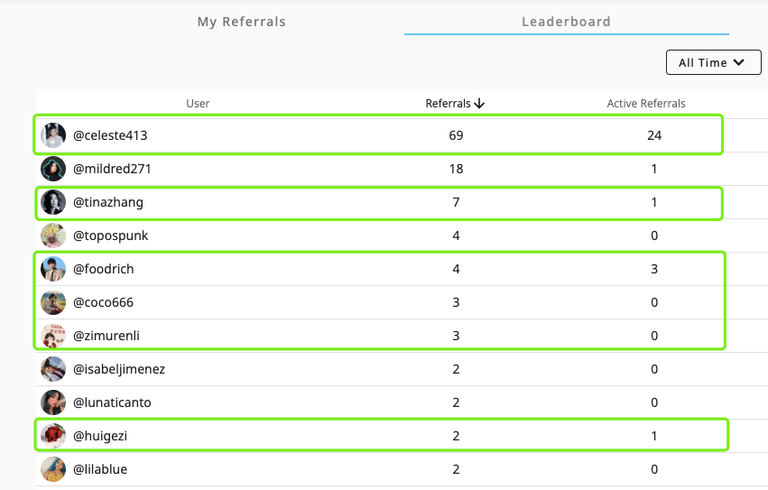
Task: Click the @celeste413 username link
Action: (x=110, y=135)
